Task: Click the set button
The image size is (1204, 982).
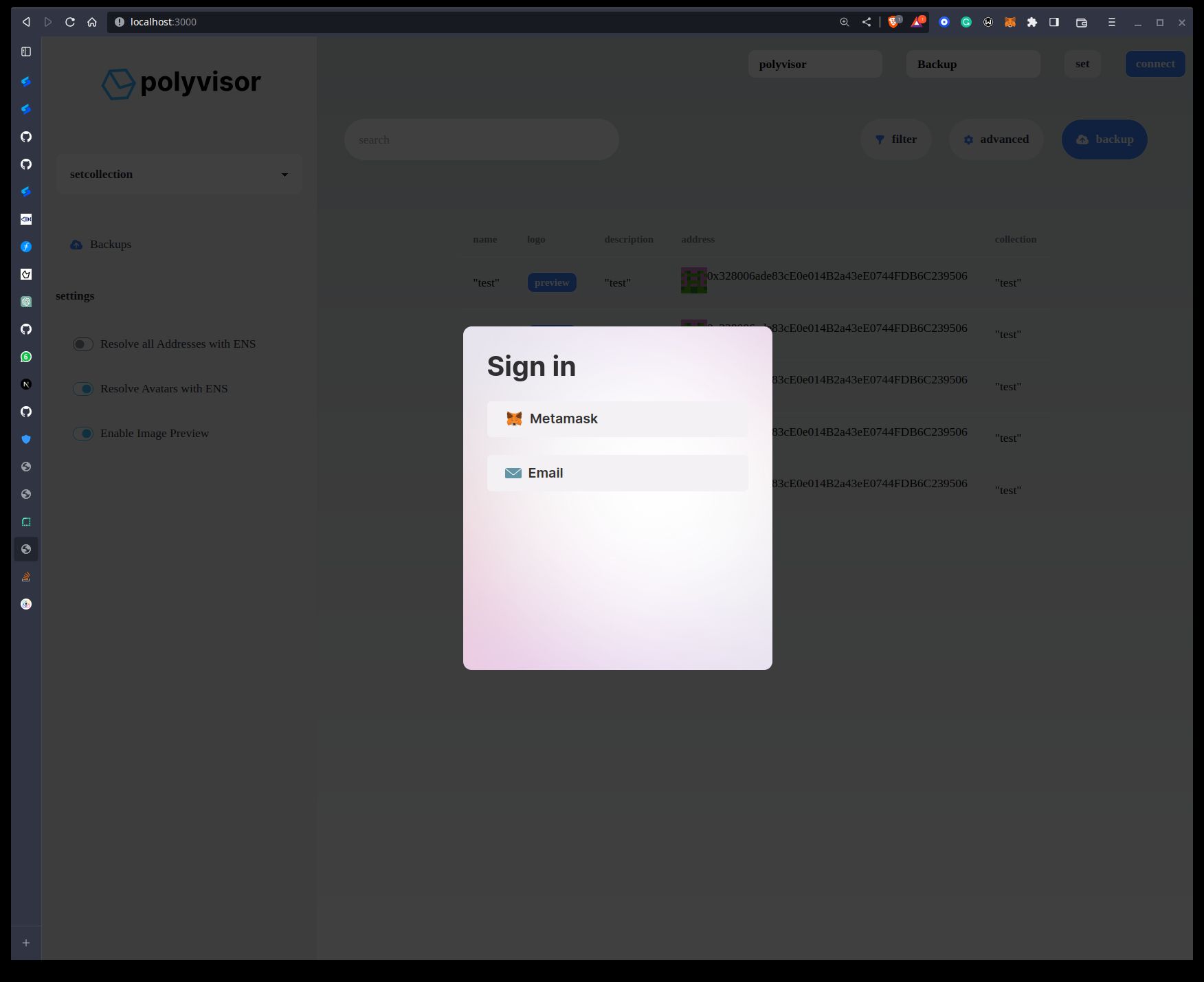Action: tap(1082, 64)
